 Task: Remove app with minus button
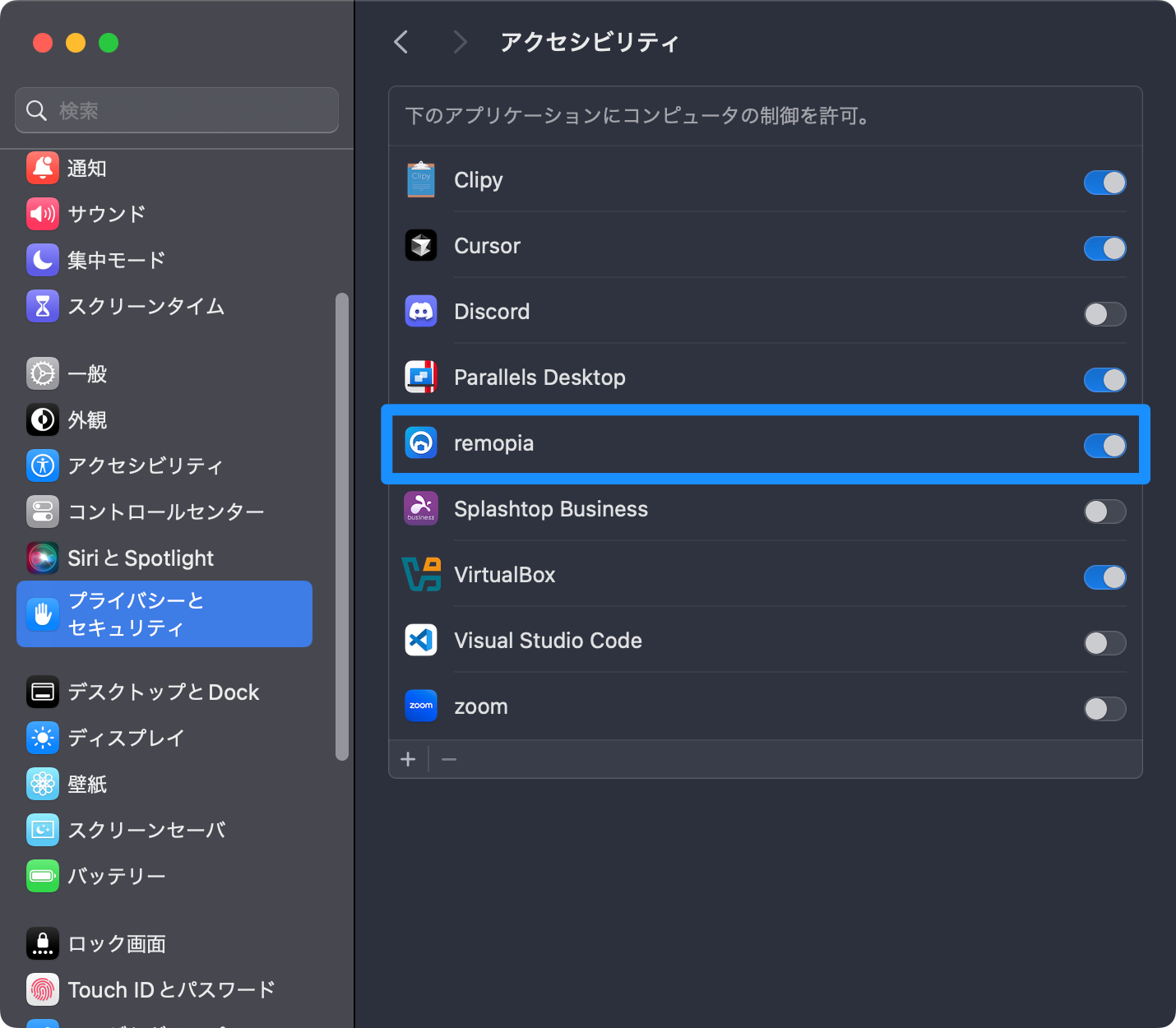[x=449, y=759]
